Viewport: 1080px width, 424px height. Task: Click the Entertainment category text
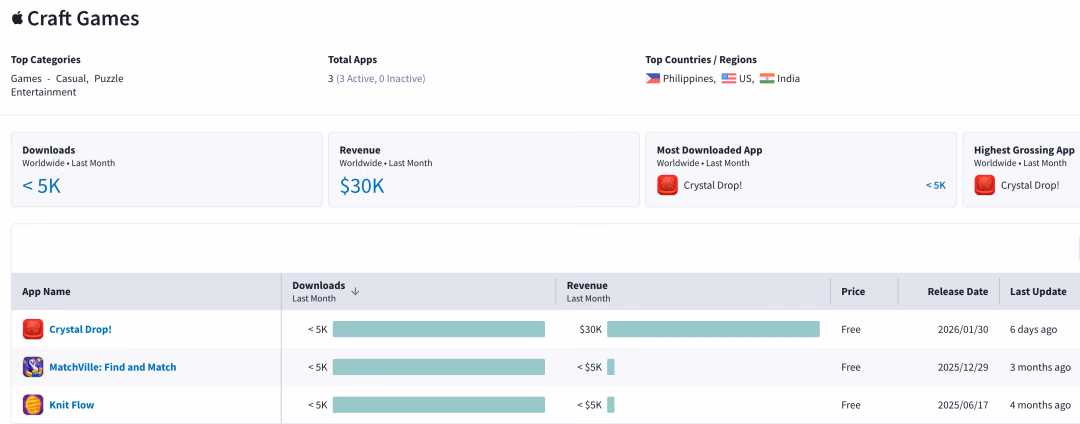click(43, 92)
